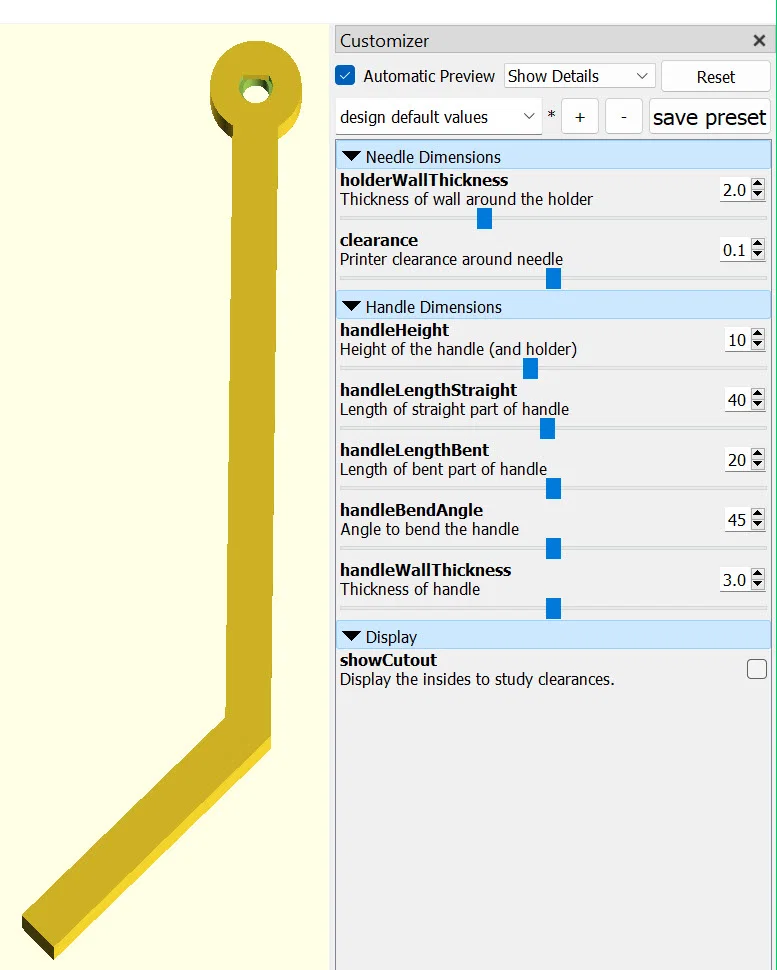Click the handleLengthStraight parameter label
777x970 pixels.
click(428, 390)
